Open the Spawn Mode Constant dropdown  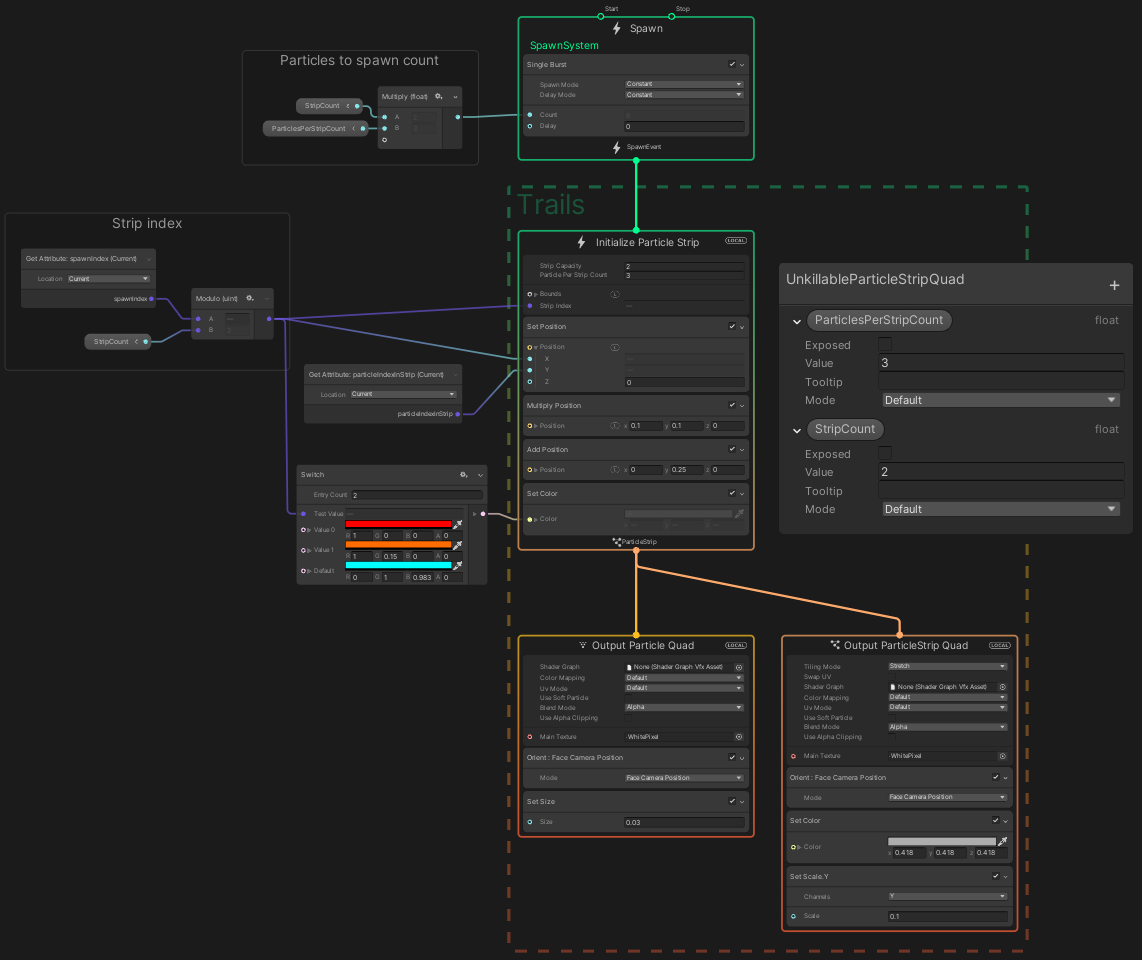tap(683, 83)
